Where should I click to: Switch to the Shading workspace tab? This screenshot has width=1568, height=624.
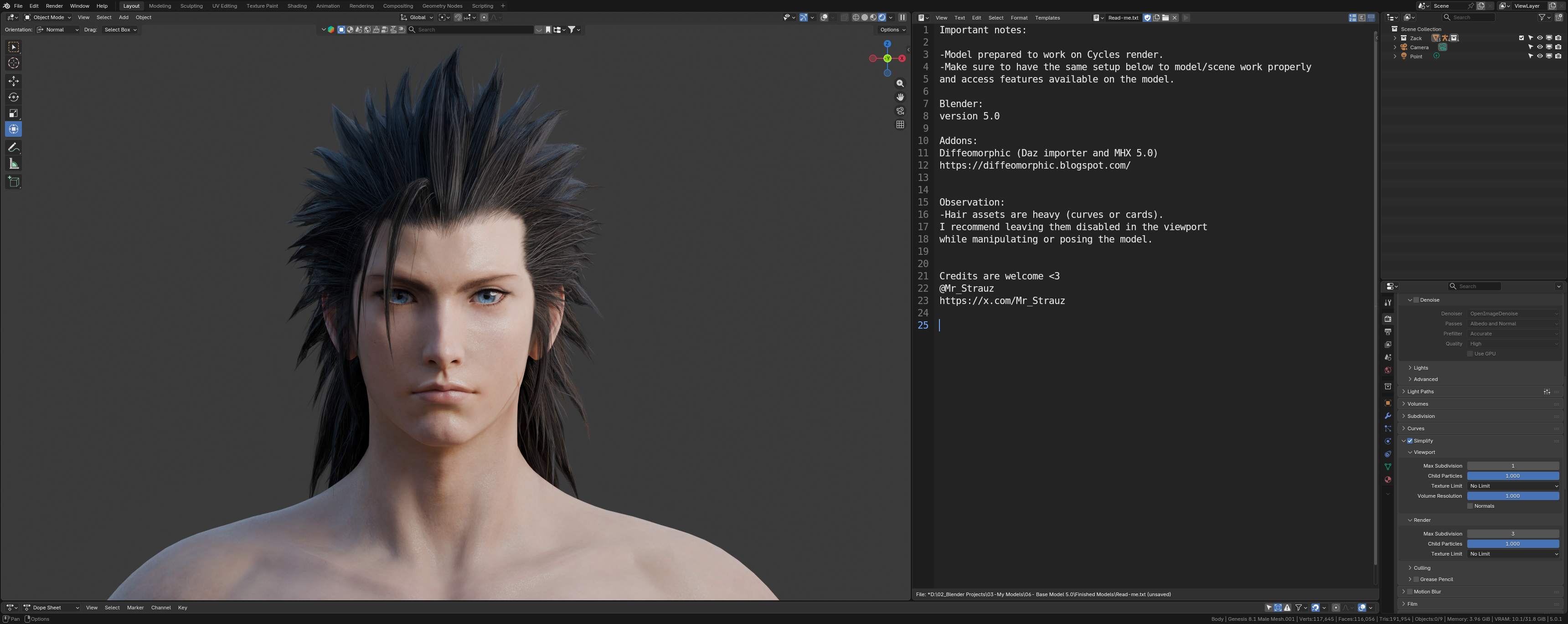pyautogui.click(x=297, y=6)
